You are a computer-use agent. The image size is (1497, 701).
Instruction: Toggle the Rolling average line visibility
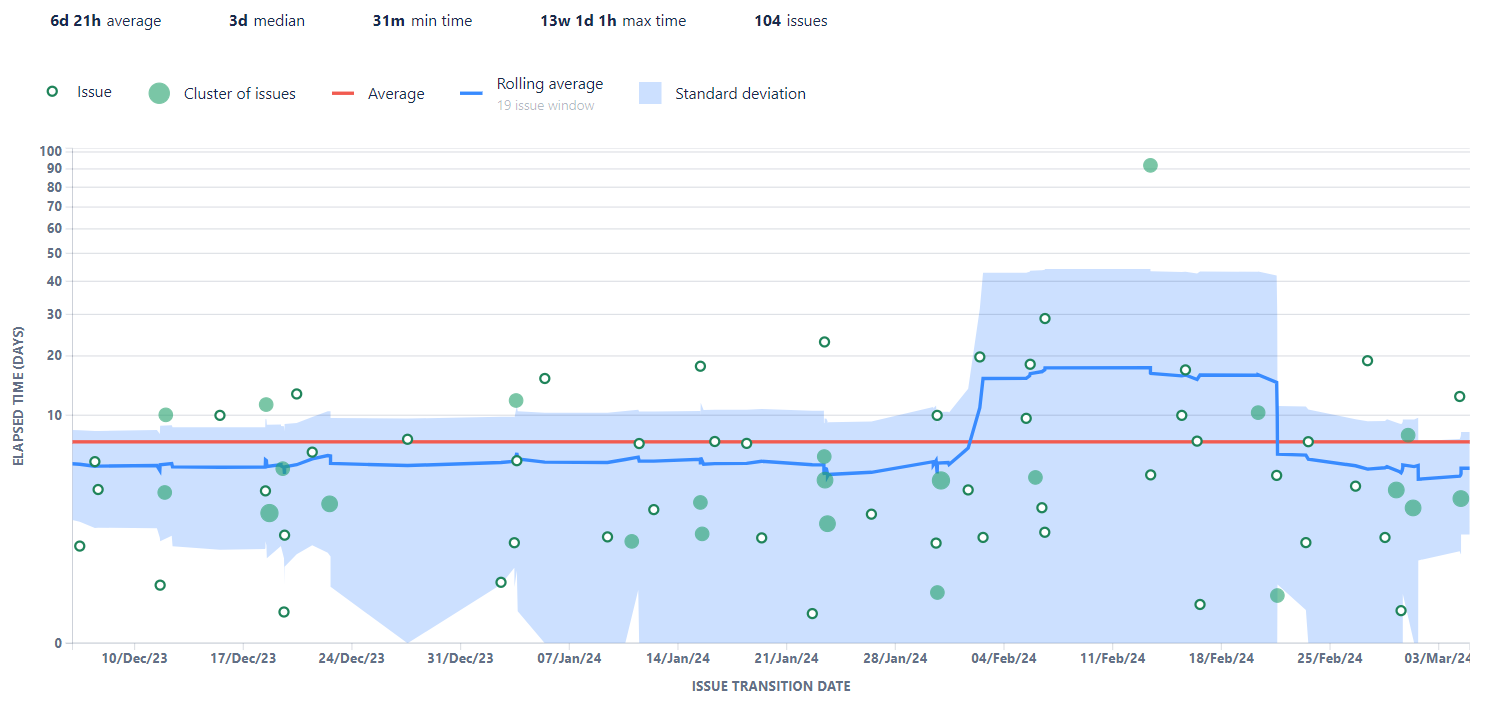(x=549, y=84)
